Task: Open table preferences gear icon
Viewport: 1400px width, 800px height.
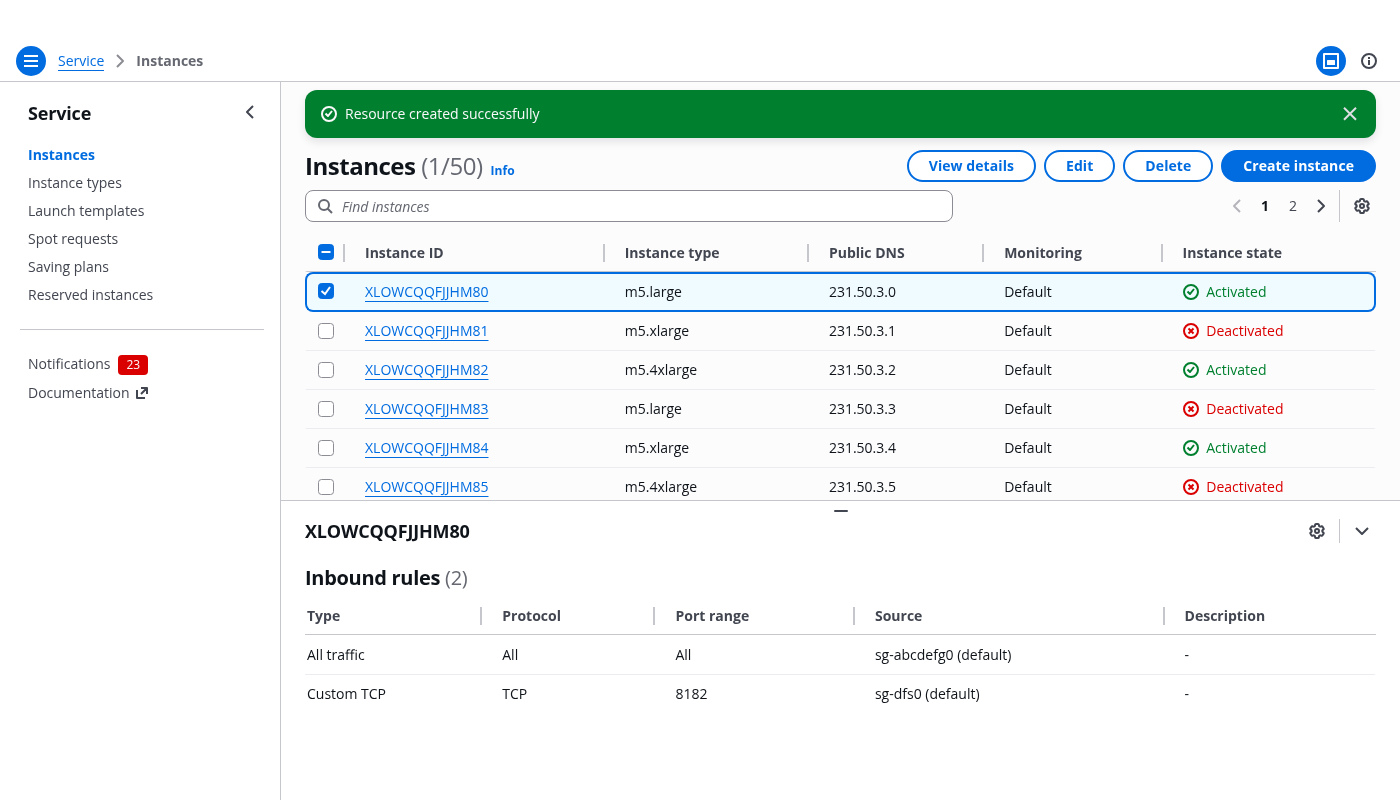Action: pos(1361,206)
